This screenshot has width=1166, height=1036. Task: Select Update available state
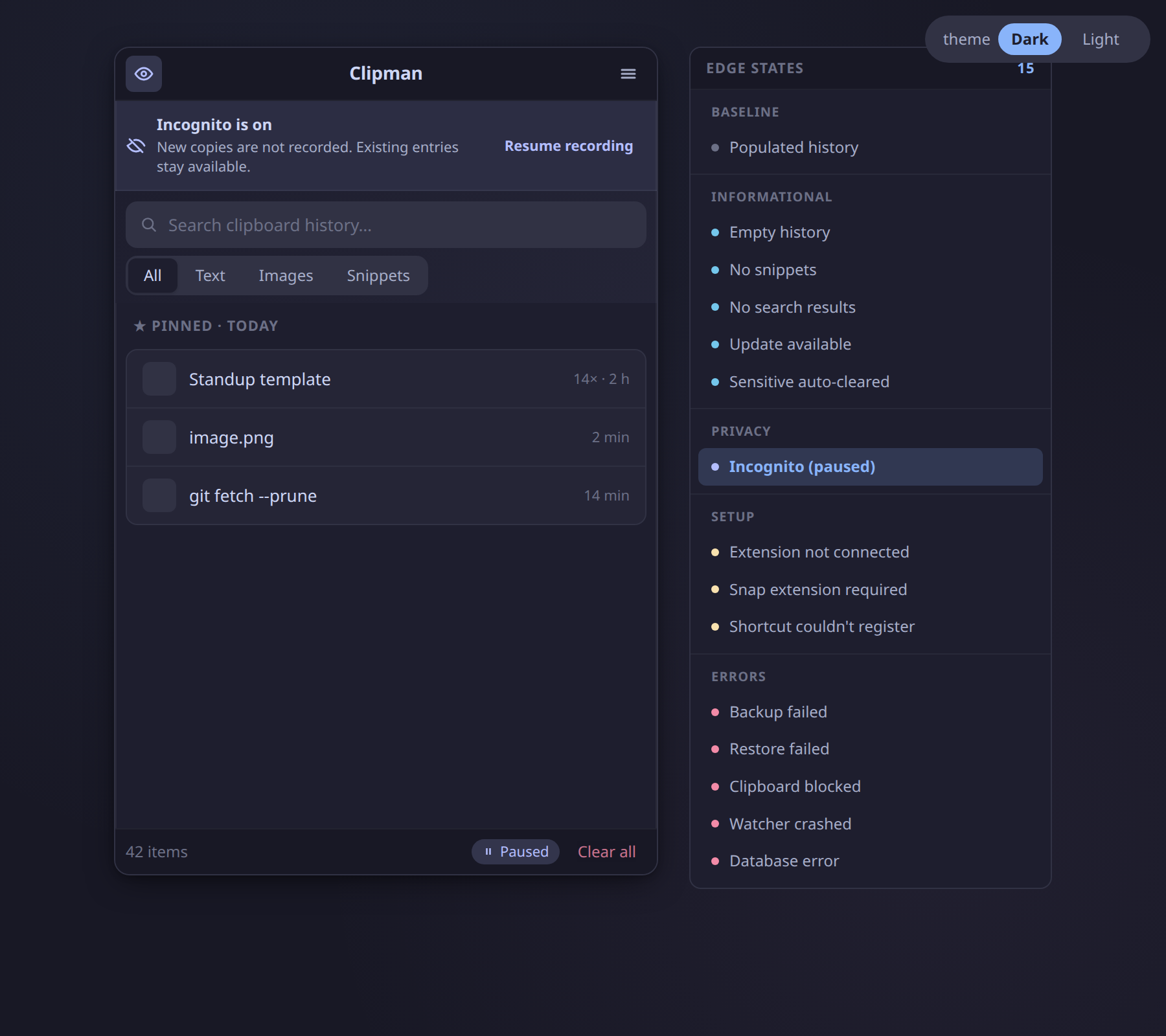coord(870,344)
